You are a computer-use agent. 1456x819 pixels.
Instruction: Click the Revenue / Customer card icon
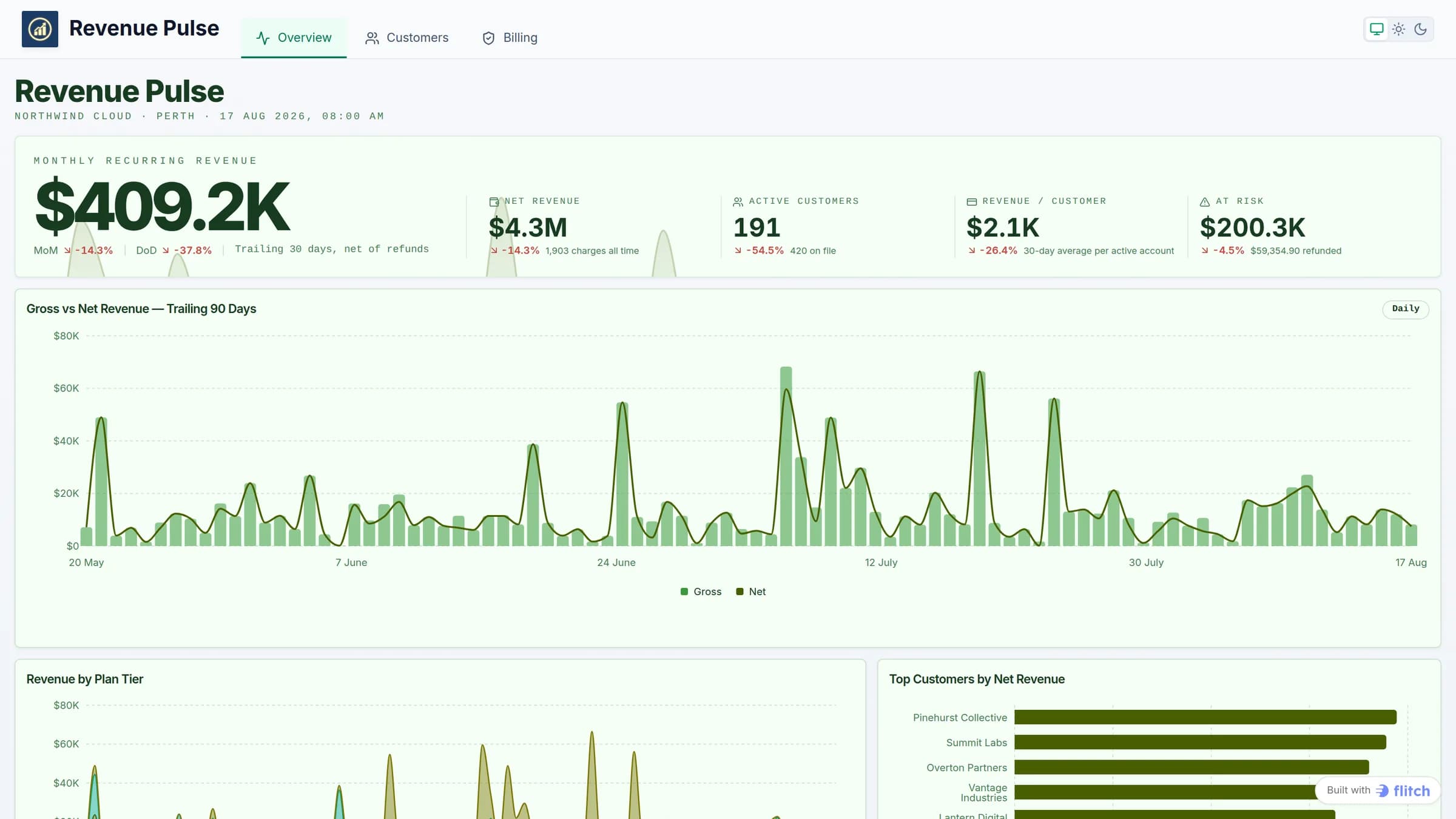[x=971, y=201]
